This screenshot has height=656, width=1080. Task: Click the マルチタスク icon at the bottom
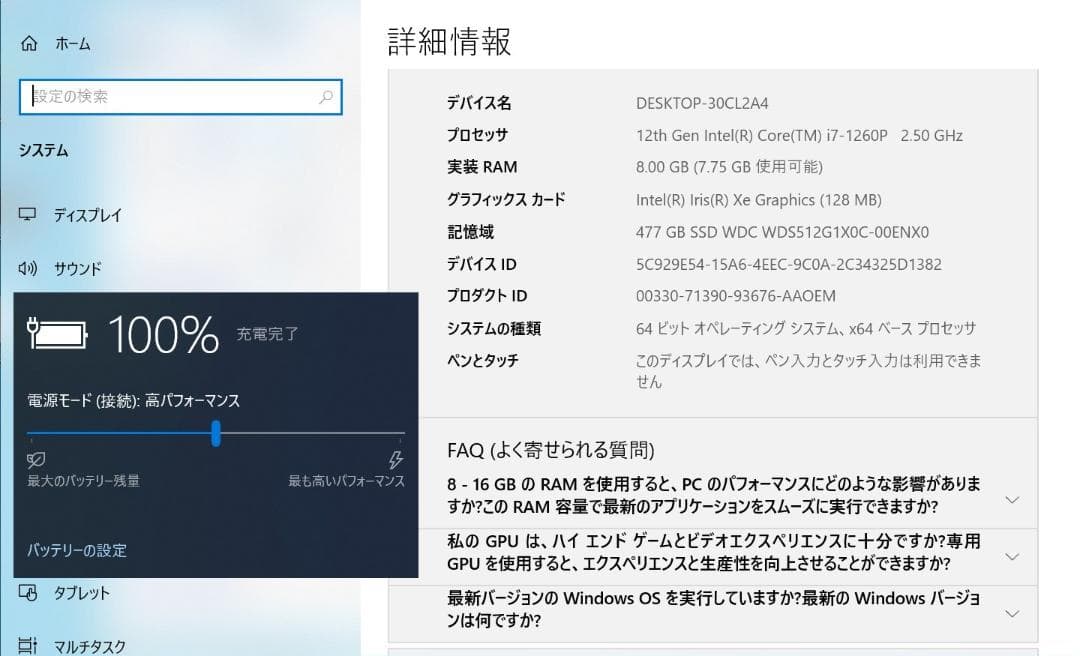coord(26,645)
